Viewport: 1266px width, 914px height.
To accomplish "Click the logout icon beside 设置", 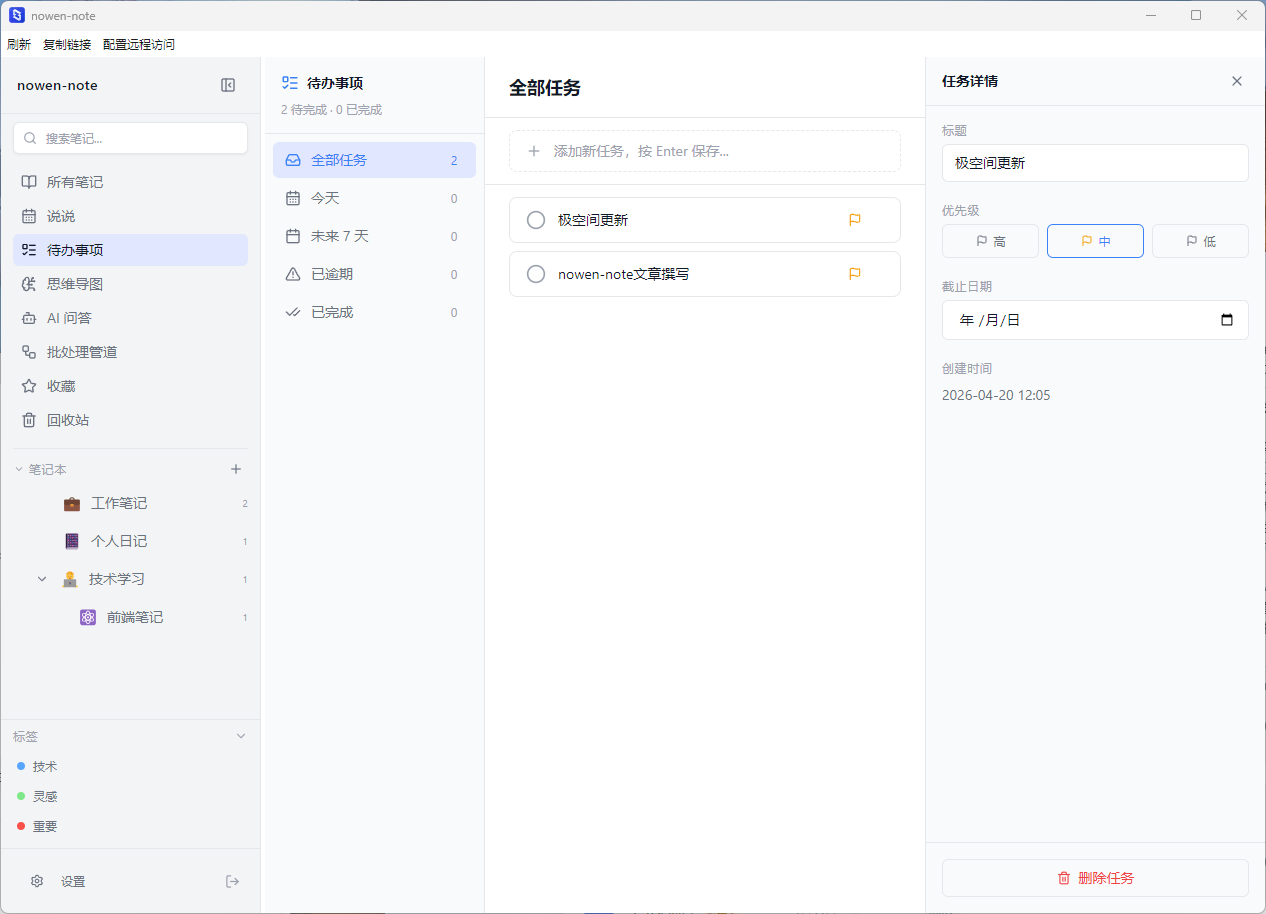I will click(x=233, y=881).
